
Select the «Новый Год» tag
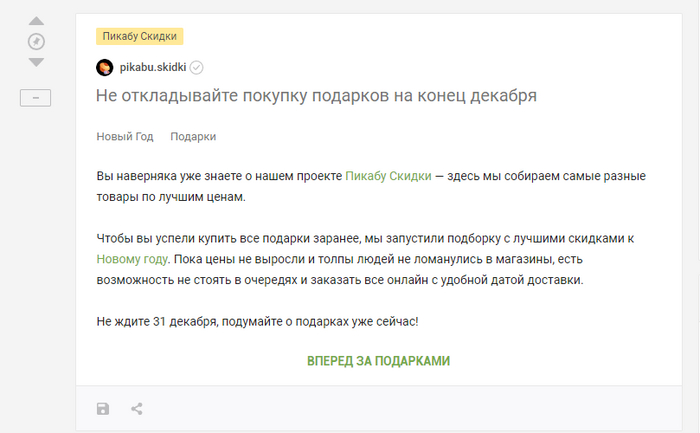(x=125, y=136)
